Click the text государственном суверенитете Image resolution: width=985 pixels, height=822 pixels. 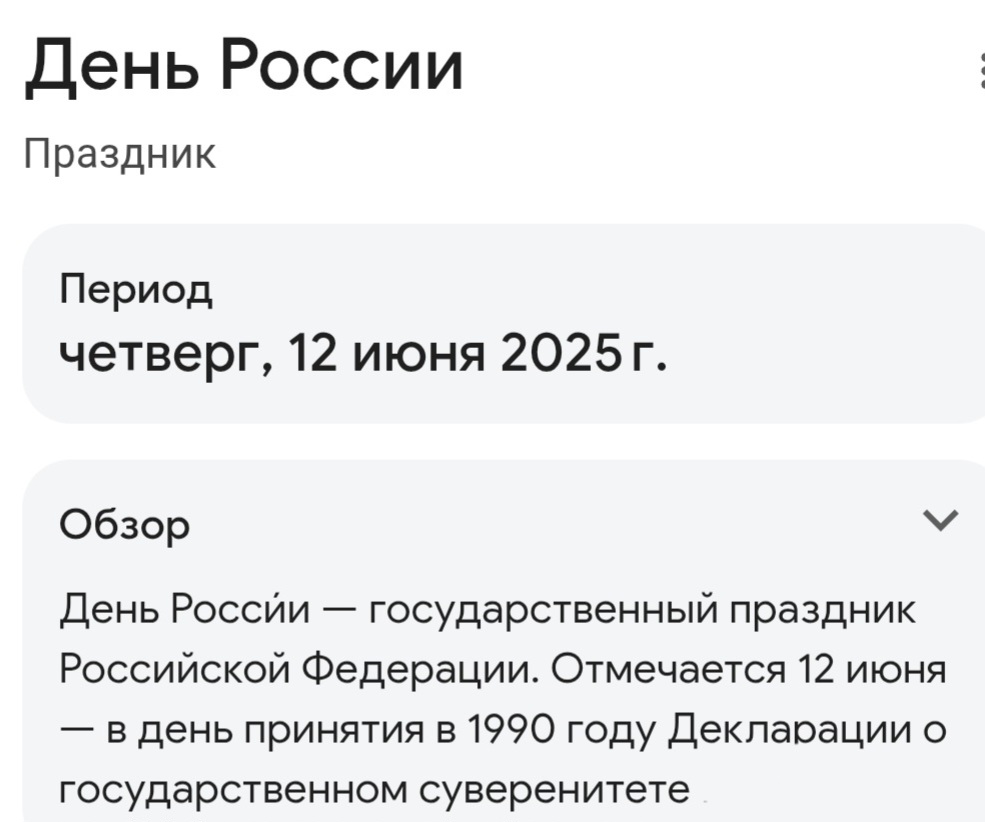tap(375, 790)
